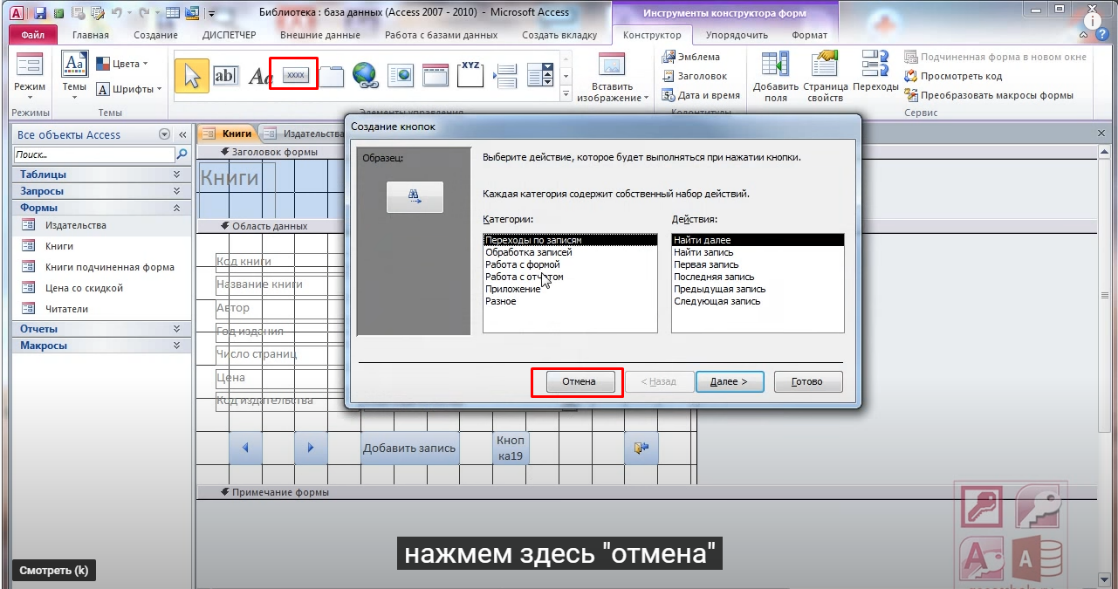Click the Hyperlink globe control icon
Viewport: 1118px width, 589px height.
coord(364,75)
